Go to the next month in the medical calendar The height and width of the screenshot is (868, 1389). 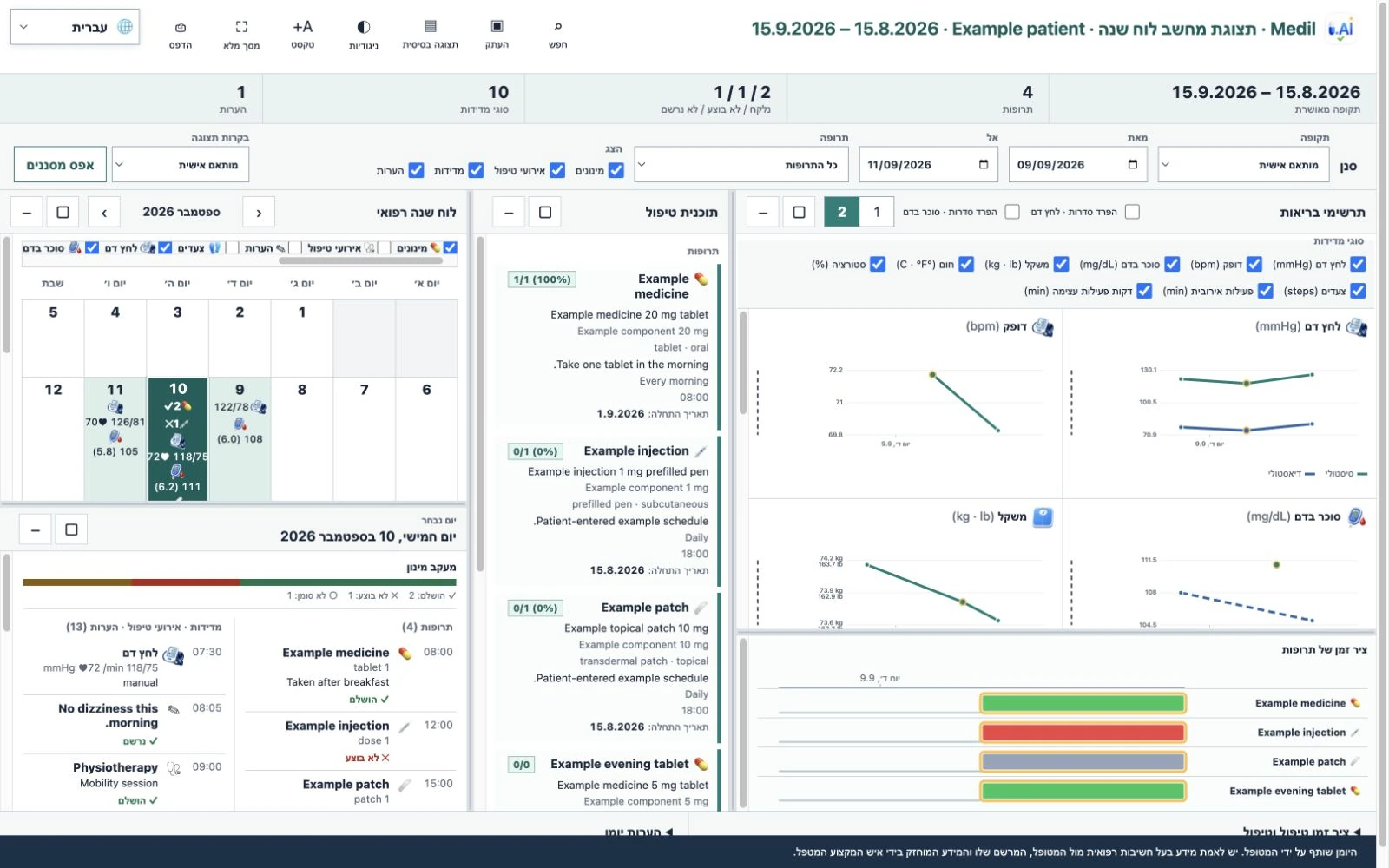[x=104, y=212]
